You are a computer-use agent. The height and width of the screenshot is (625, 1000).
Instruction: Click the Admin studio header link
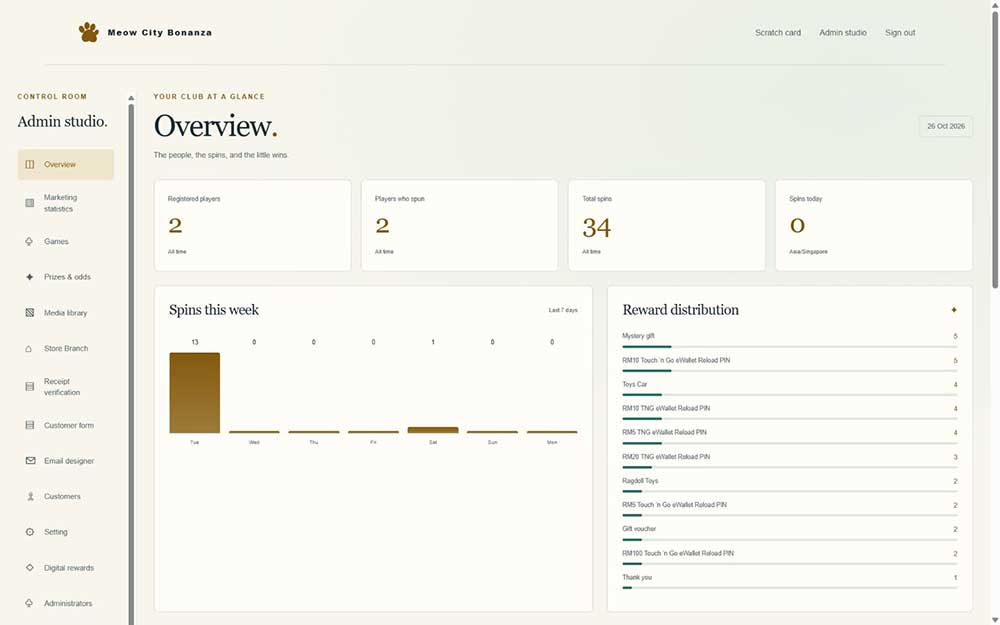pos(842,33)
